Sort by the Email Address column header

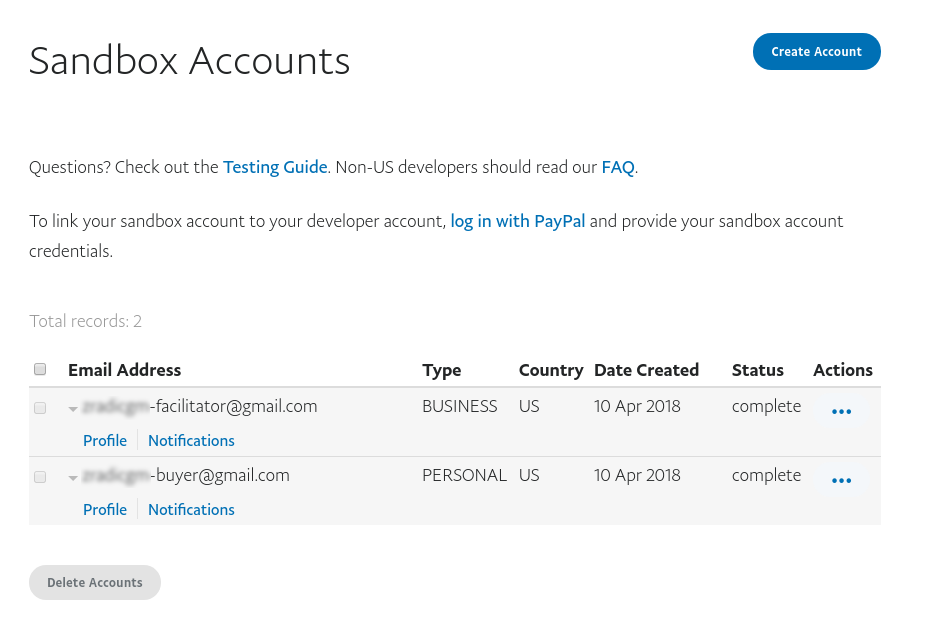click(124, 370)
